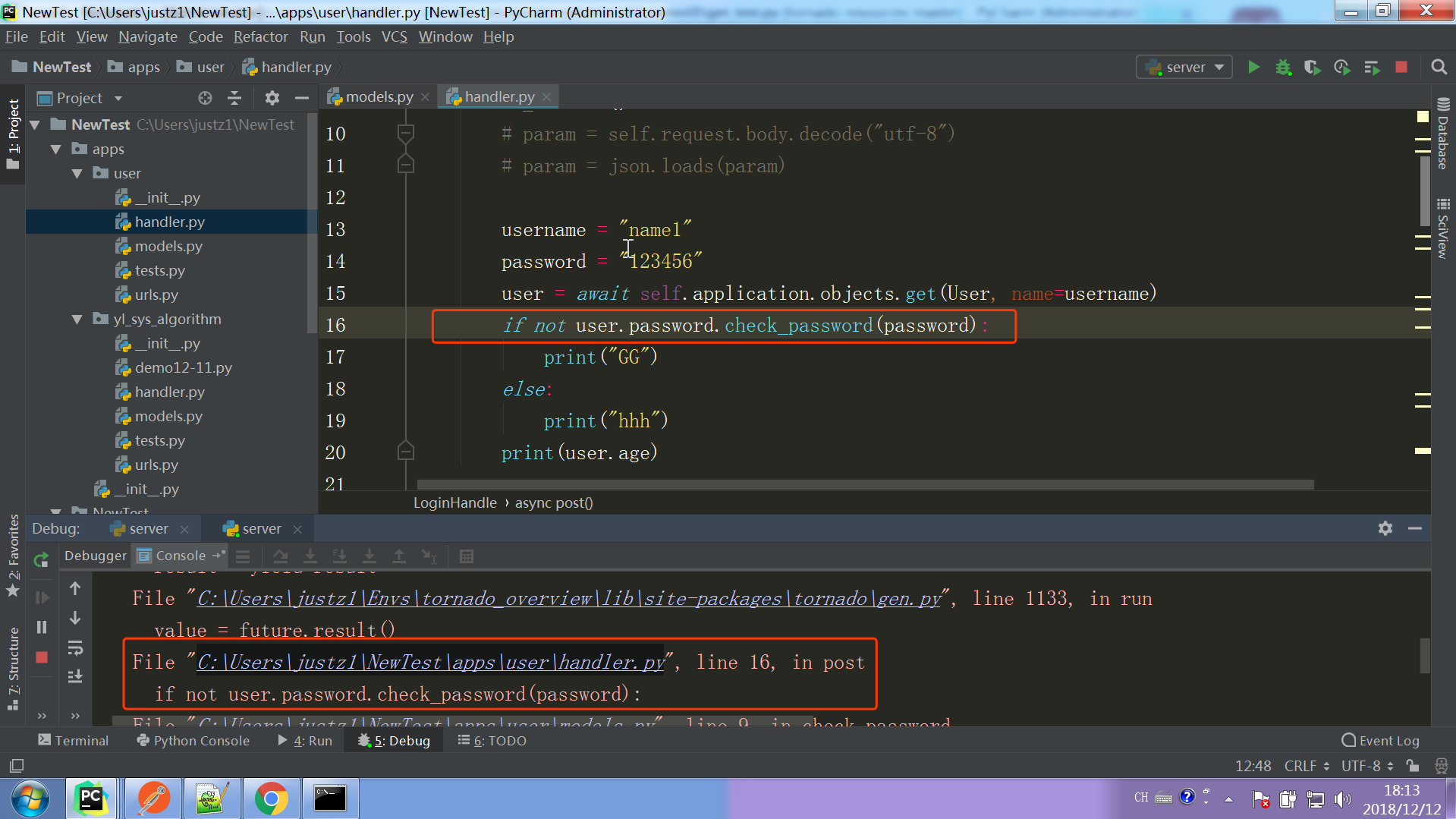Collapse the user folder

(77, 173)
